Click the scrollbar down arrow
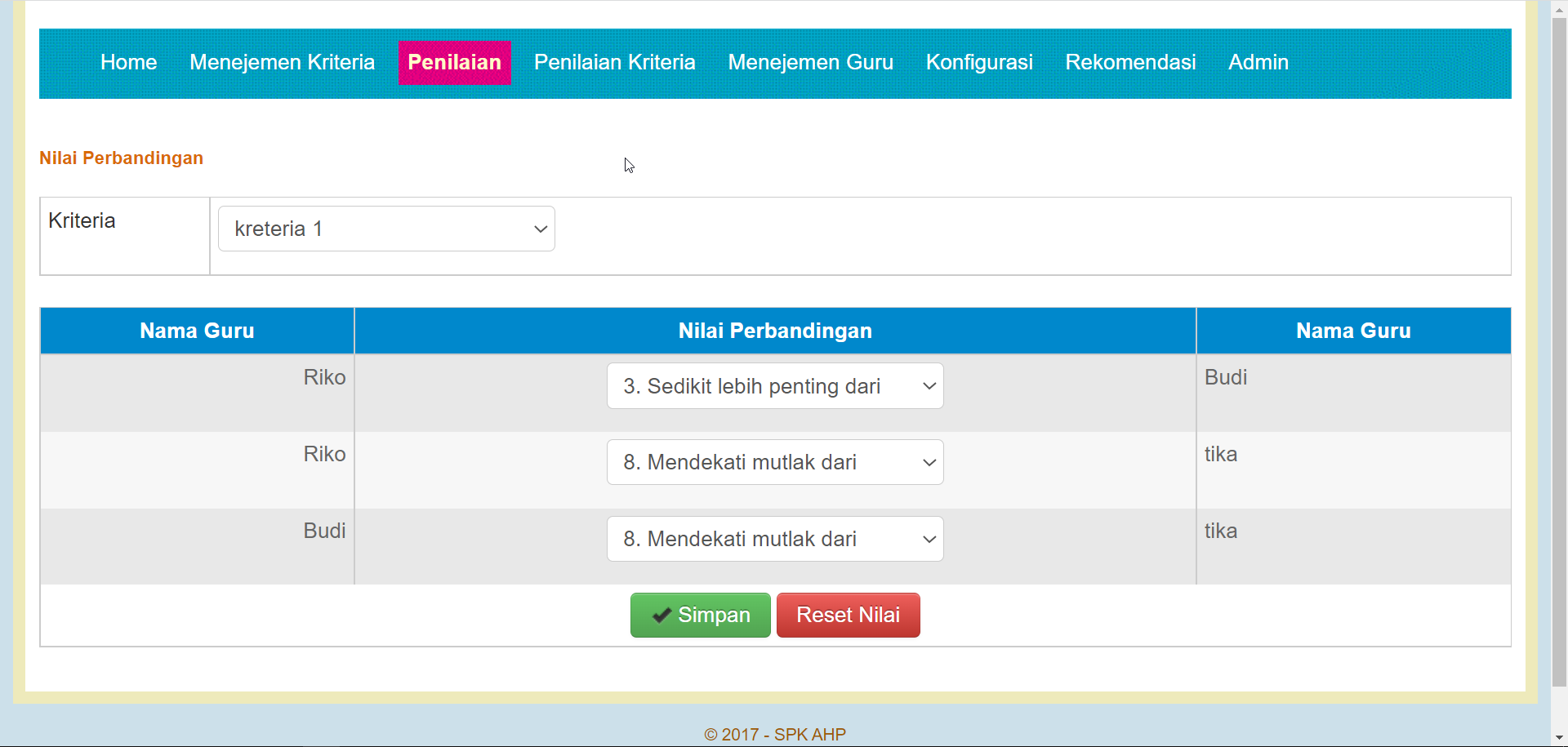Screen dimensions: 1568x747 tap(1559, 739)
